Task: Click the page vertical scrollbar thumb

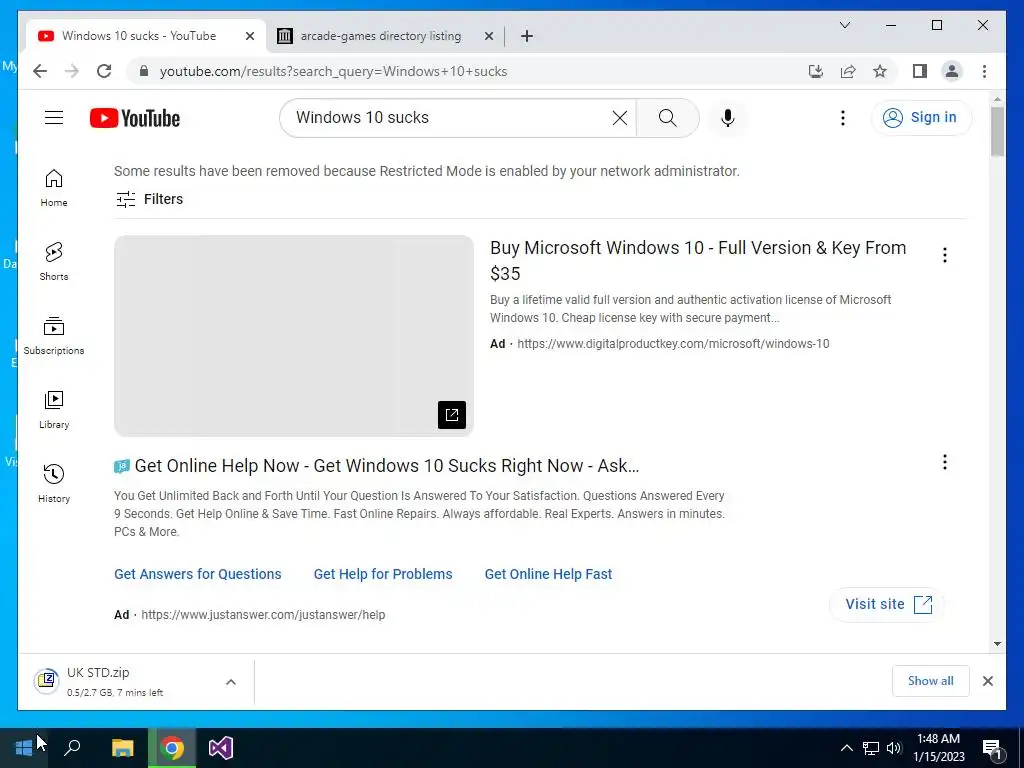Action: pos(997,131)
